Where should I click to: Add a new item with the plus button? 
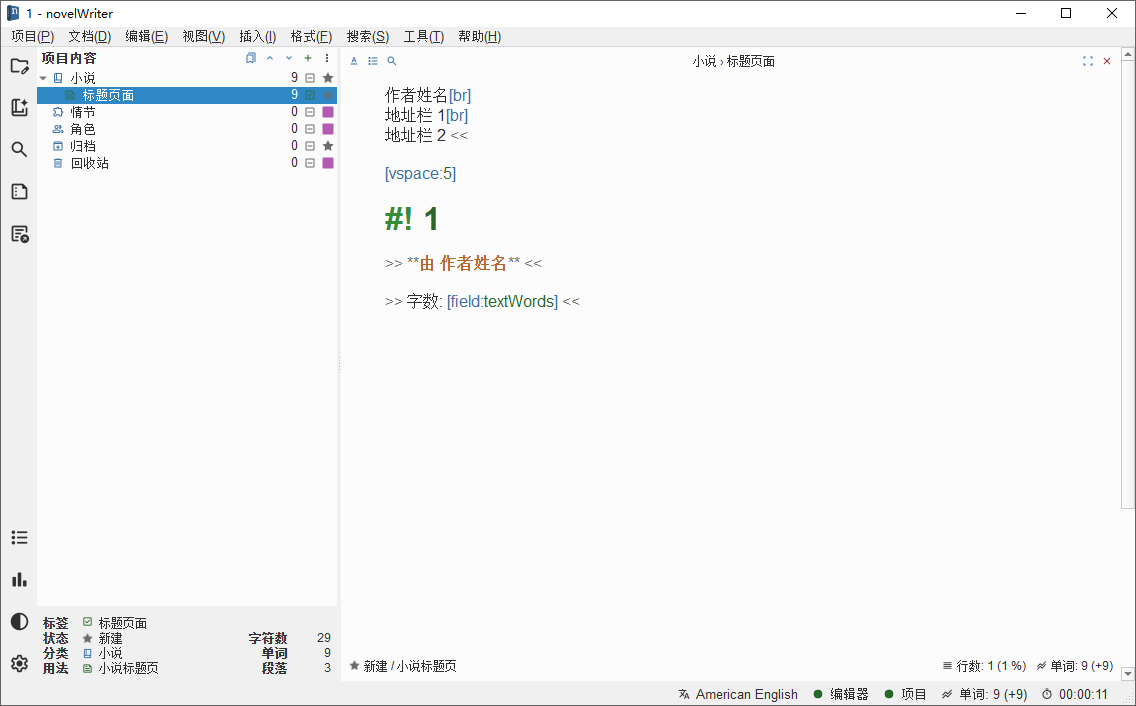(x=308, y=58)
